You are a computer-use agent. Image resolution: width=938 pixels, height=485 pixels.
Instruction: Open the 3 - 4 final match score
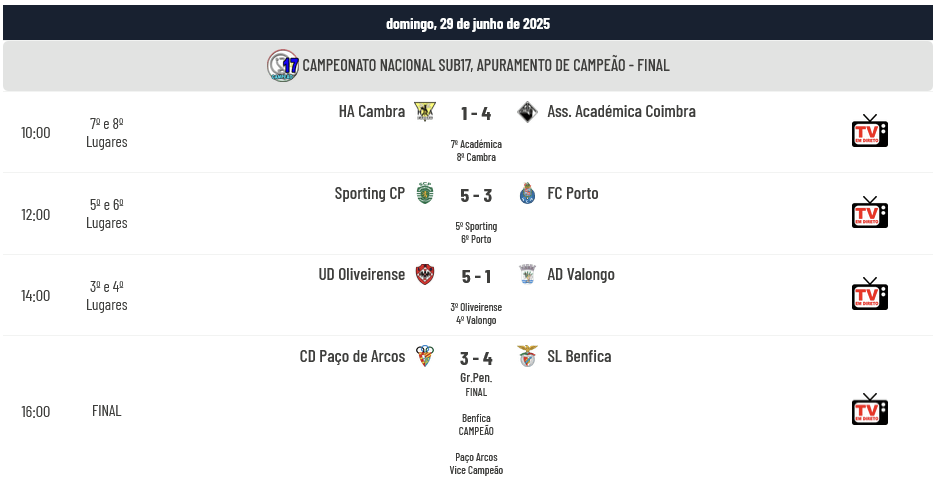click(476, 358)
